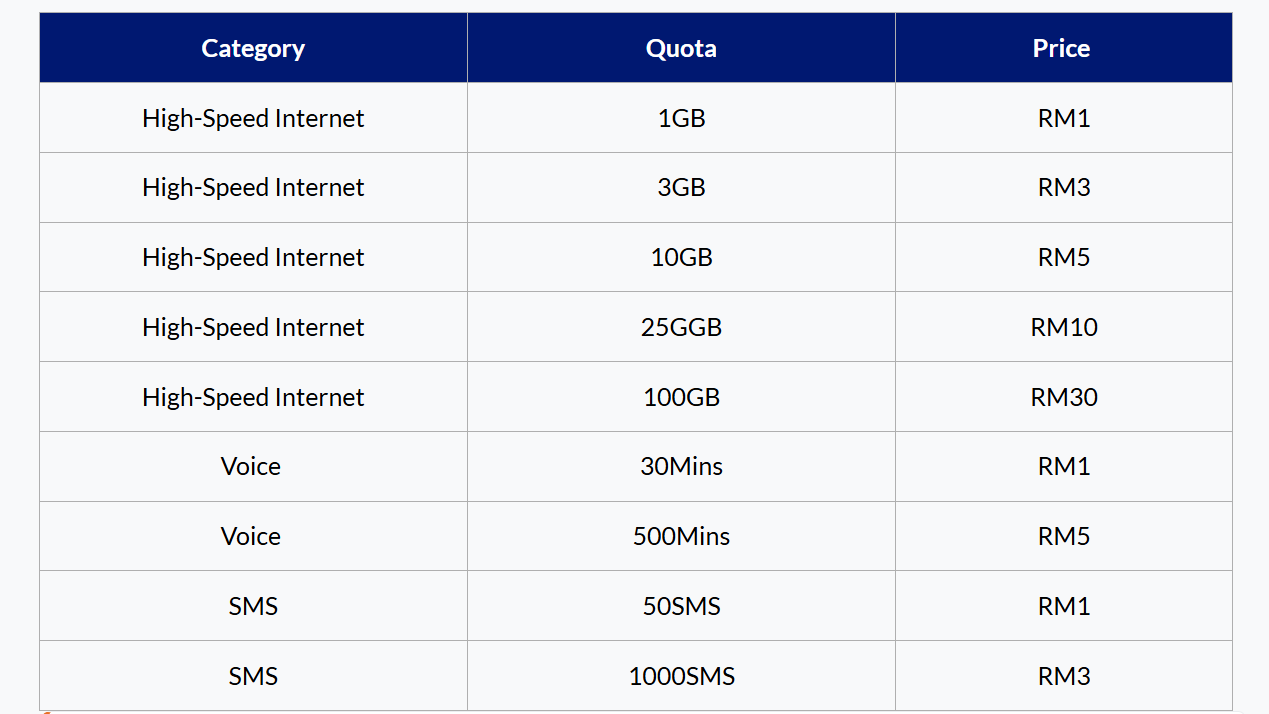This screenshot has width=1269, height=714.
Task: Click the 10GB quota cell
Action: click(x=681, y=258)
